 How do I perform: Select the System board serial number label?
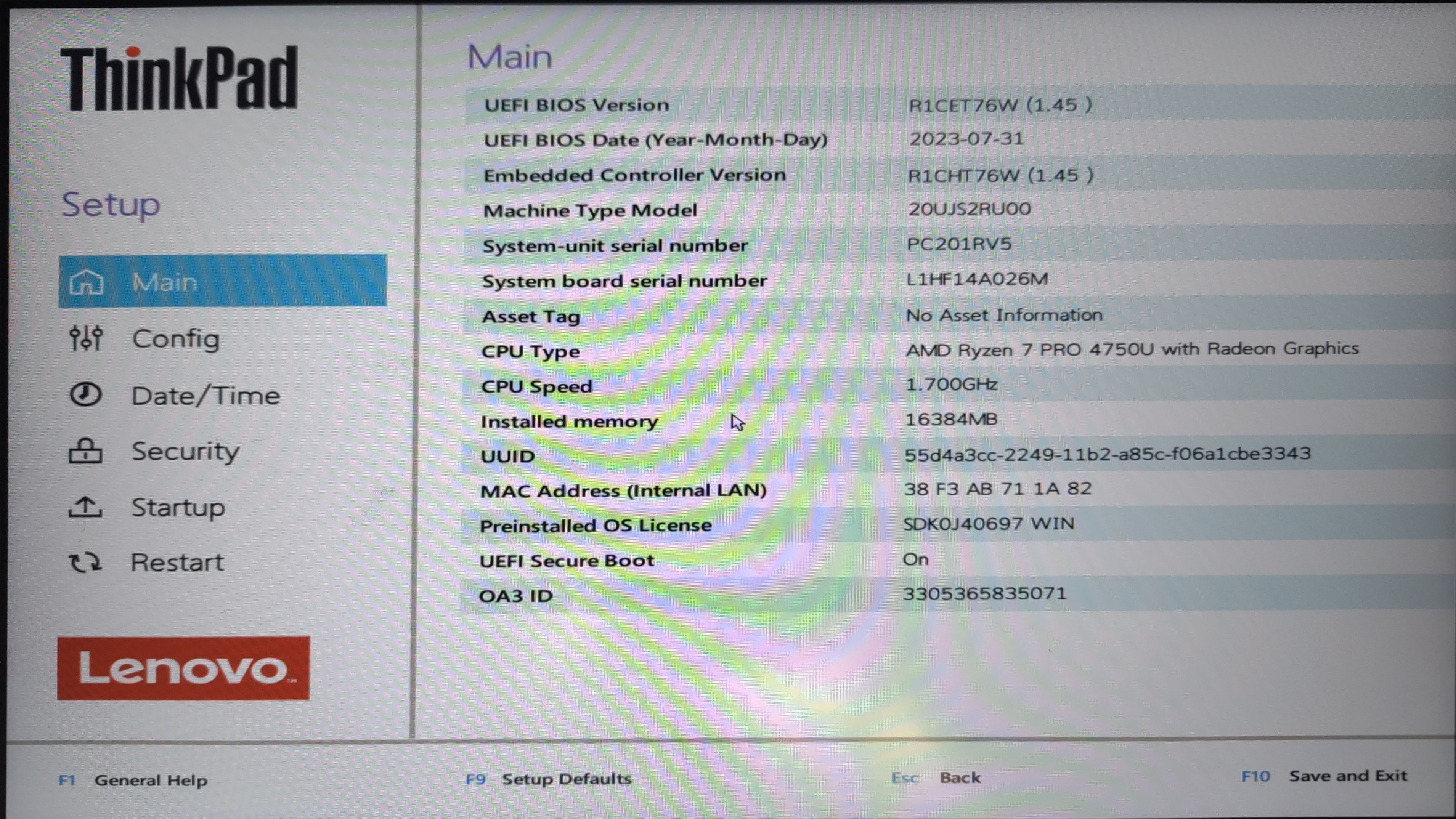click(624, 281)
